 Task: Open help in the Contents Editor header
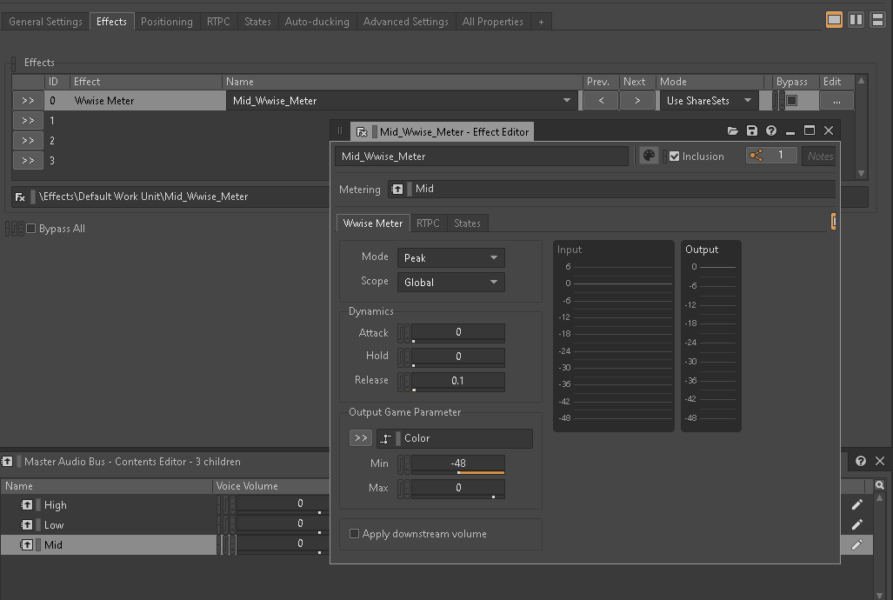click(x=861, y=461)
